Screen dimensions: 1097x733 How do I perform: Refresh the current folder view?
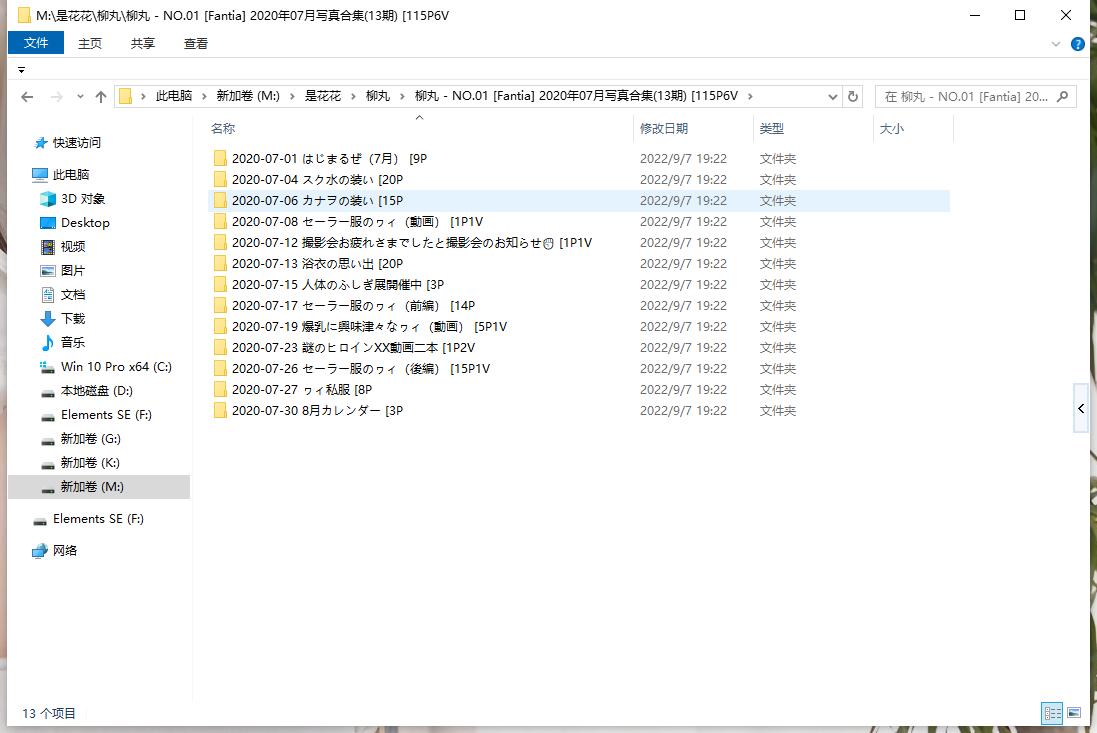pyautogui.click(x=853, y=97)
